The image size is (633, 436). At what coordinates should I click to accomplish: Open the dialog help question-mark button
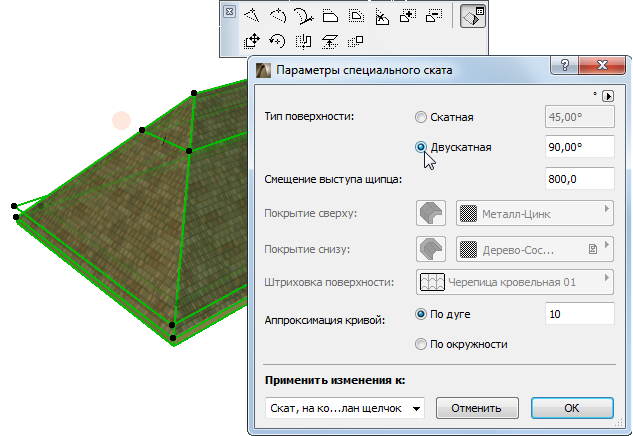564,65
